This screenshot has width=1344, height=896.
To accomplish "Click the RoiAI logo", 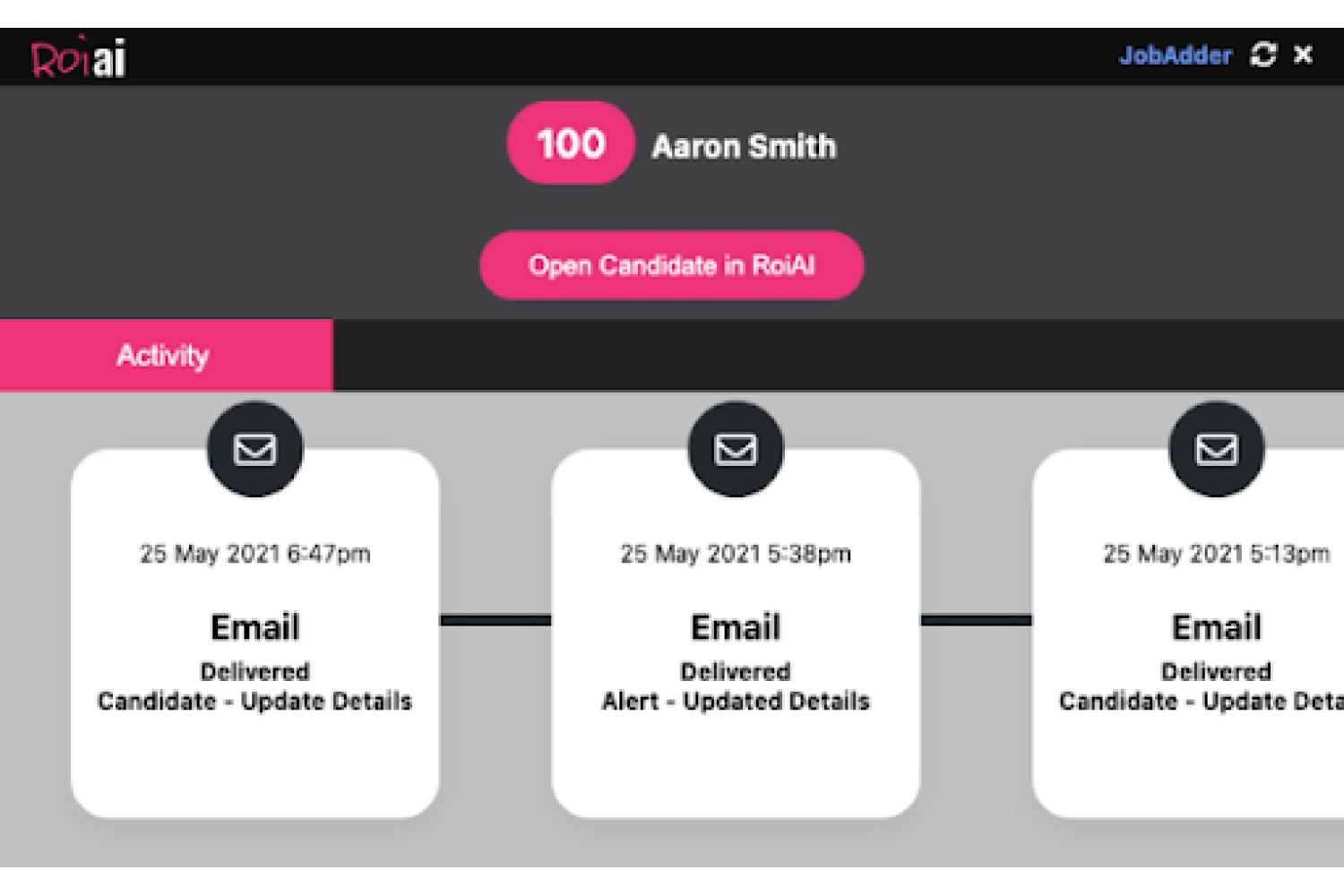I will coord(79,57).
